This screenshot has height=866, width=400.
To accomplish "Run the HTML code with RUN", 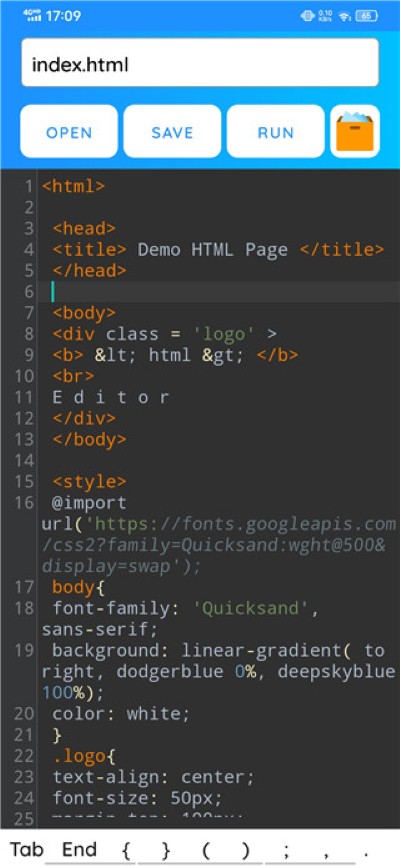I will tap(276, 131).
